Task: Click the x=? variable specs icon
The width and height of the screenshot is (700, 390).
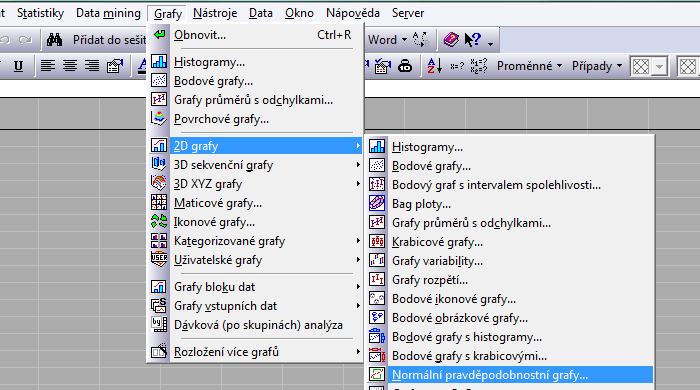Action: 457,66
